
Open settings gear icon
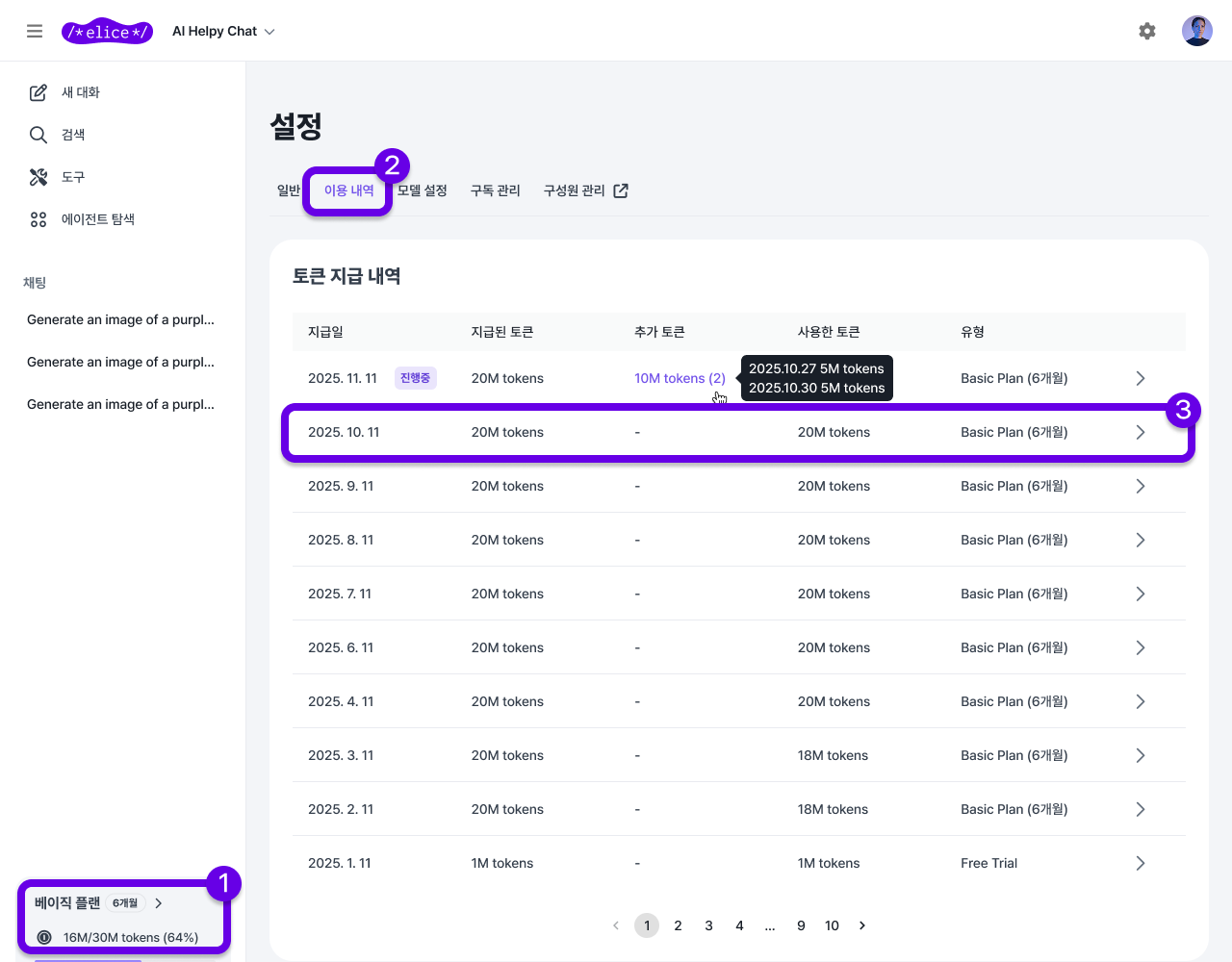coord(1146,31)
